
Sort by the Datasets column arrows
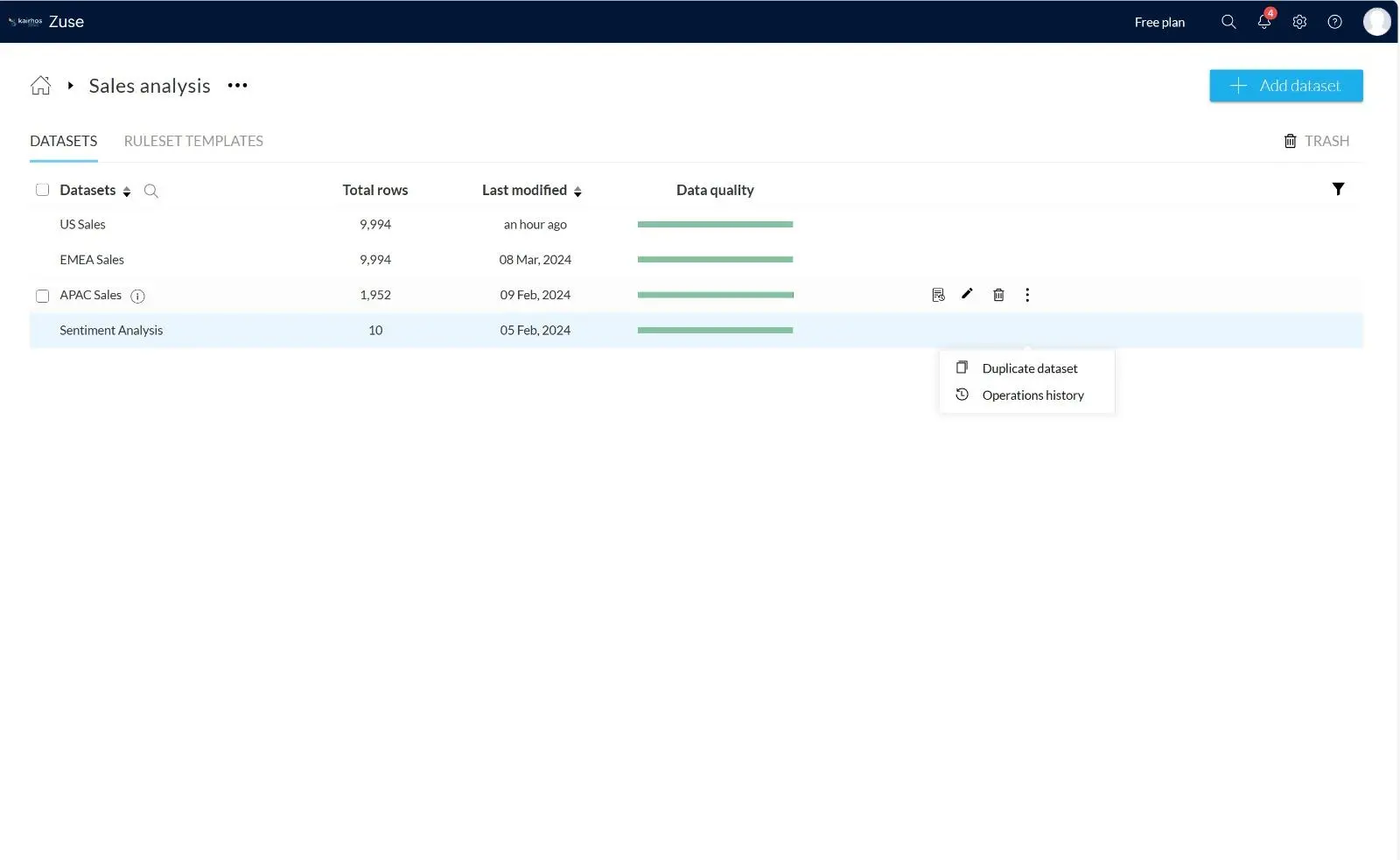click(127, 192)
